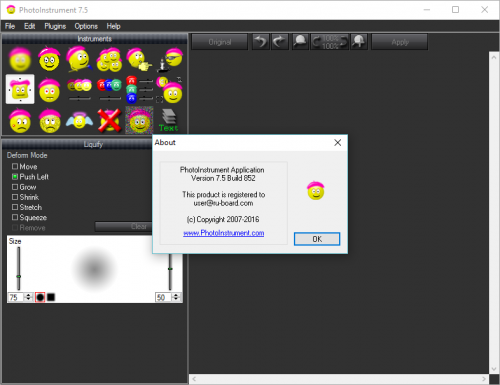Select the blurred smiley Blur instrument
The height and width of the screenshot is (385, 500).
(20, 59)
